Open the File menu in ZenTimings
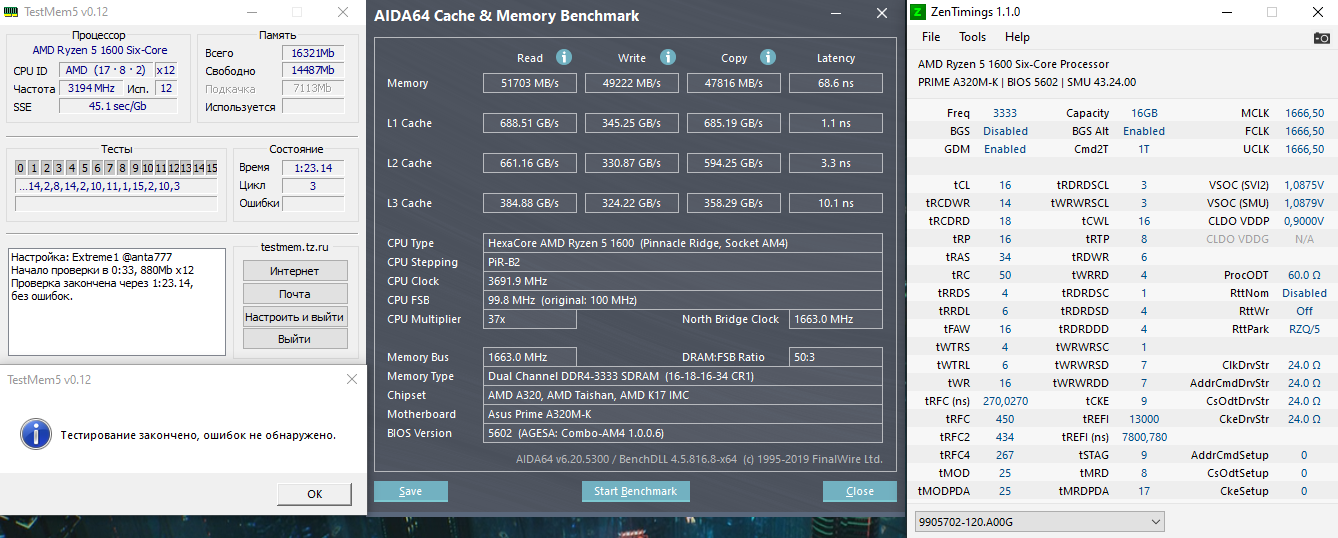 click(931, 37)
